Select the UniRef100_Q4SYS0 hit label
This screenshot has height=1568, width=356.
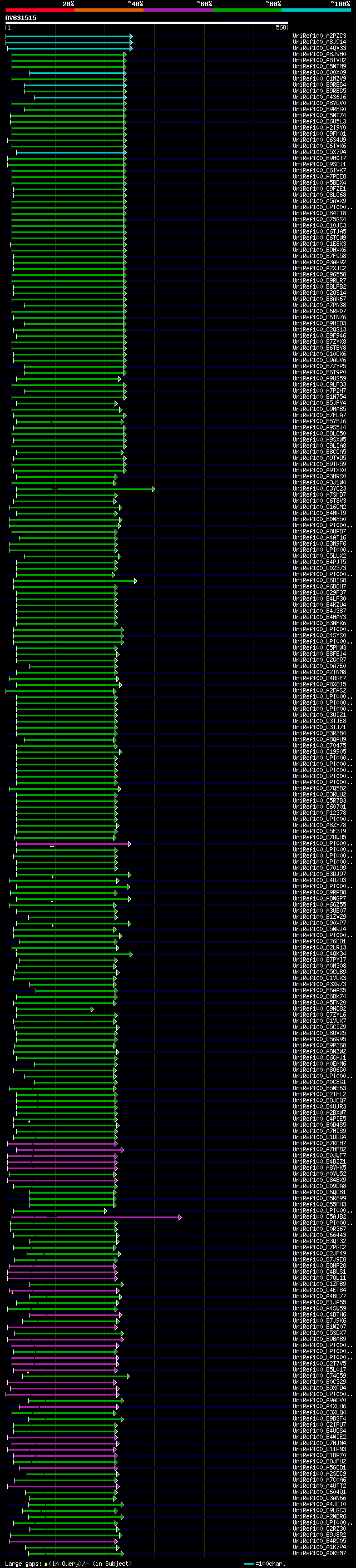coord(319,635)
